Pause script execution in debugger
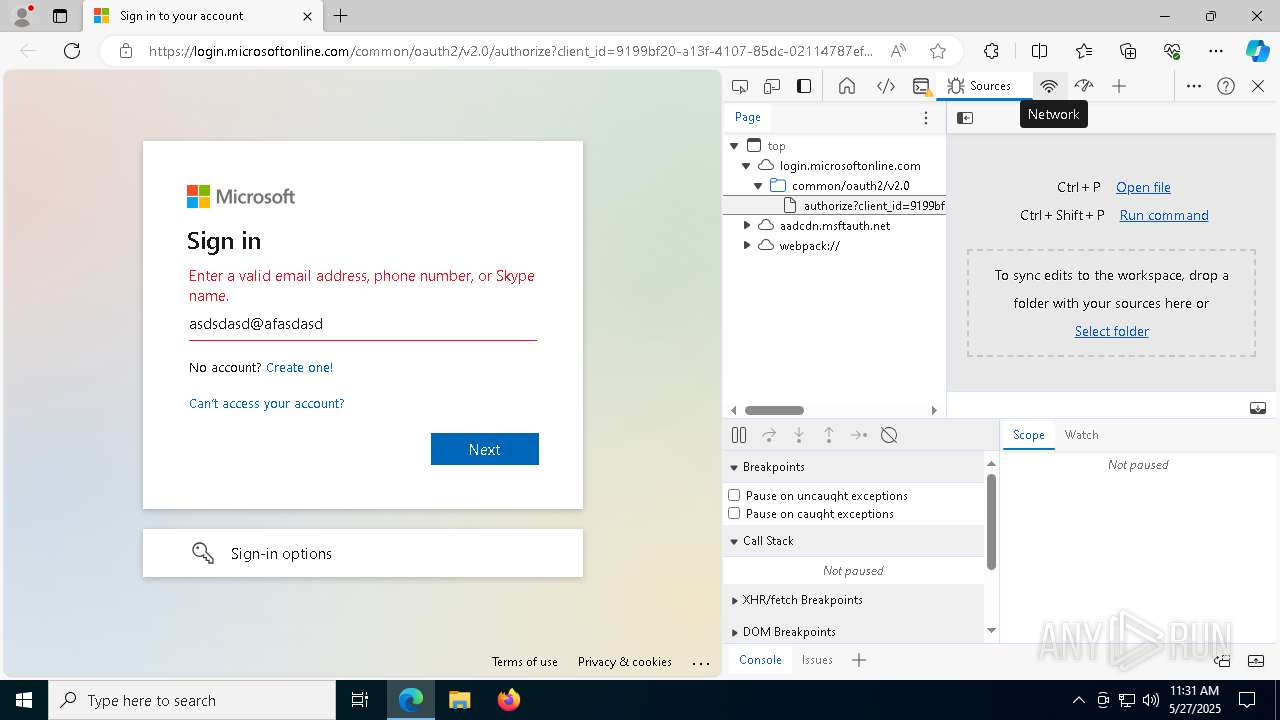 coord(739,435)
